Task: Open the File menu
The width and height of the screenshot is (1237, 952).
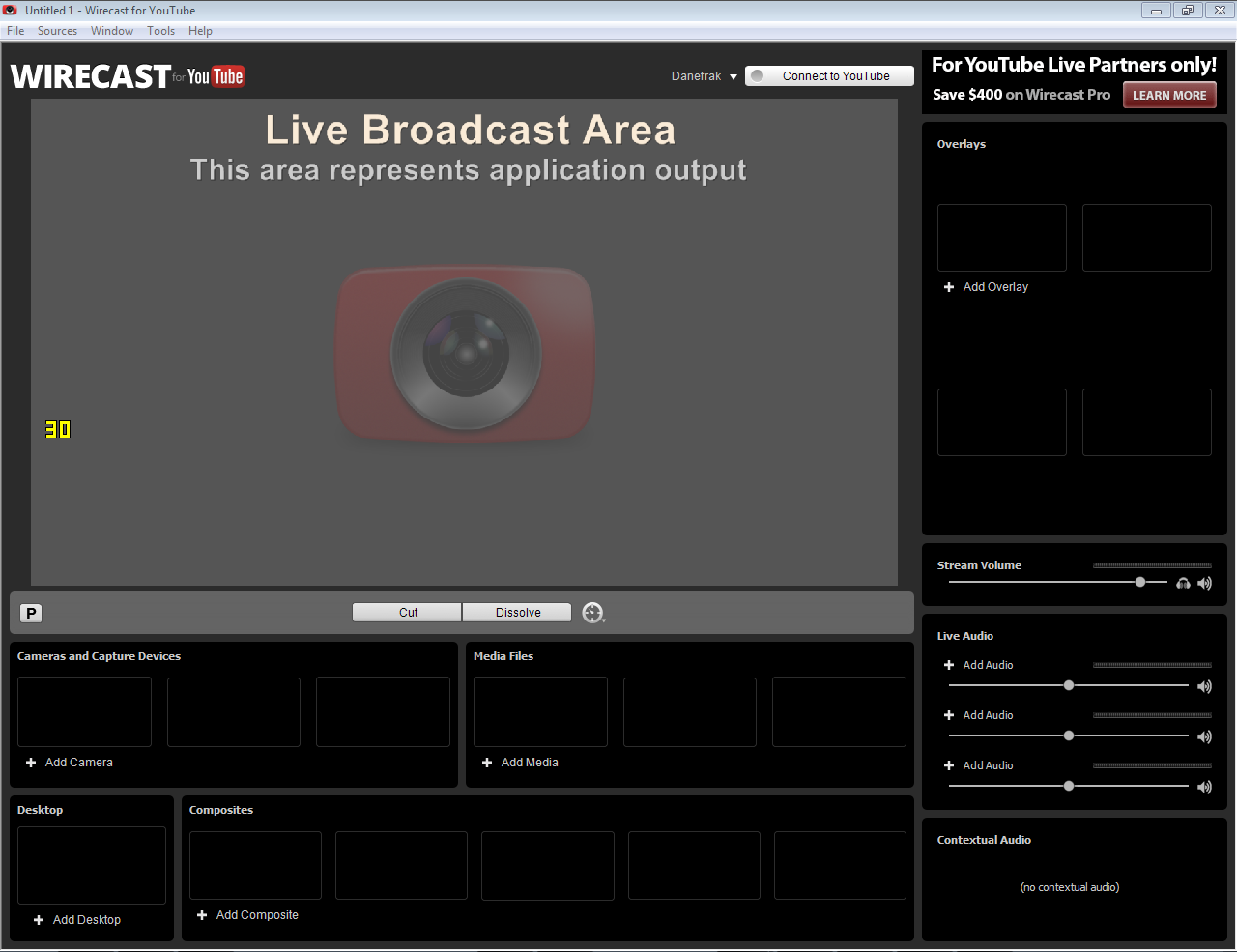Action: [x=15, y=31]
